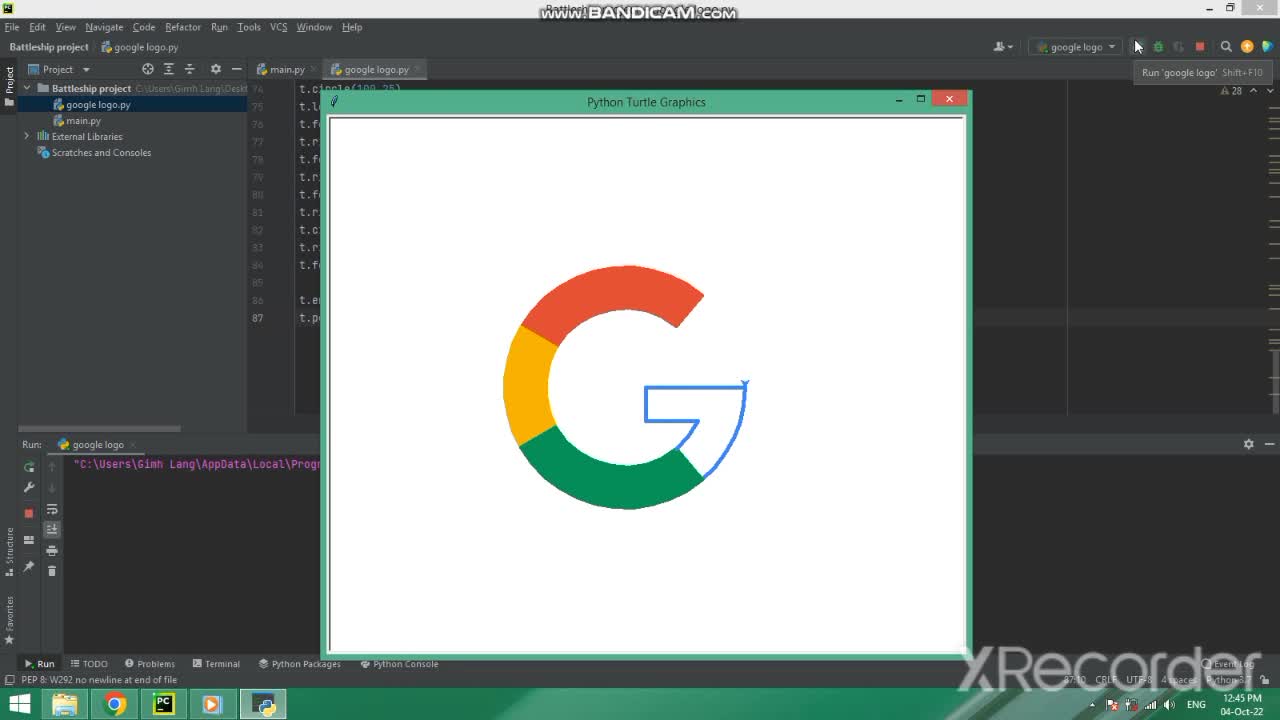Image resolution: width=1280 pixels, height=720 pixels.
Task: Open the Run menu
Action: 219,27
